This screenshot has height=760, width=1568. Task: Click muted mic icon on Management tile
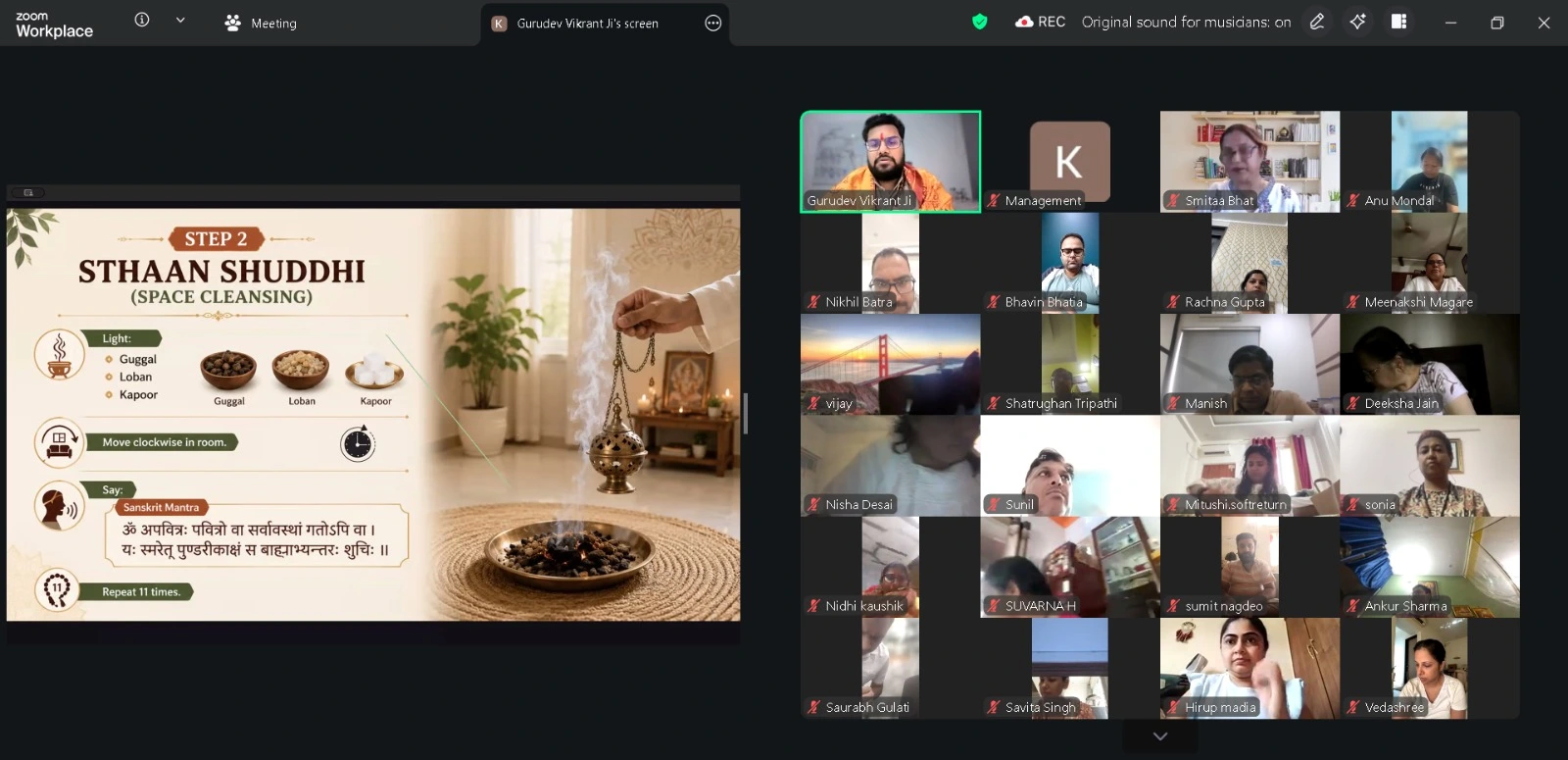(x=994, y=201)
